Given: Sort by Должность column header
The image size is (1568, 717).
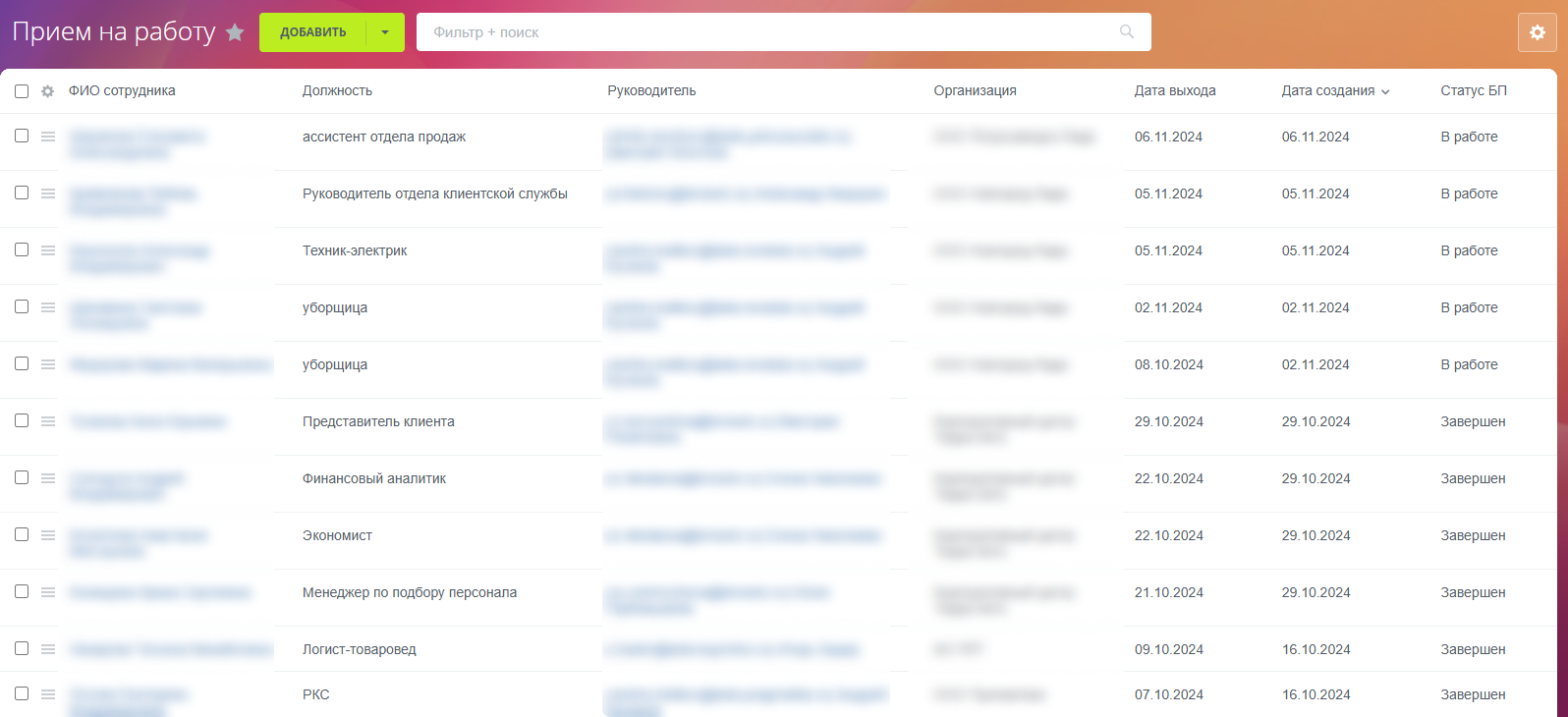Looking at the screenshot, I should click(x=337, y=90).
